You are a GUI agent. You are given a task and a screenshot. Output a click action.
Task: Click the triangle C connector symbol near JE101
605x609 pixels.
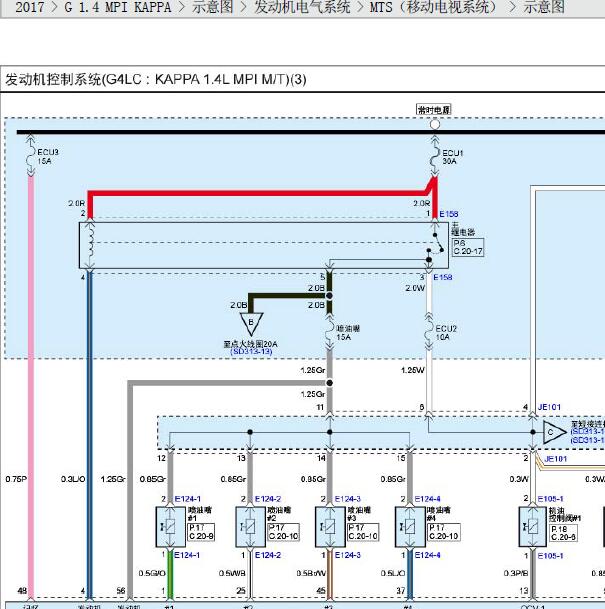tap(554, 432)
